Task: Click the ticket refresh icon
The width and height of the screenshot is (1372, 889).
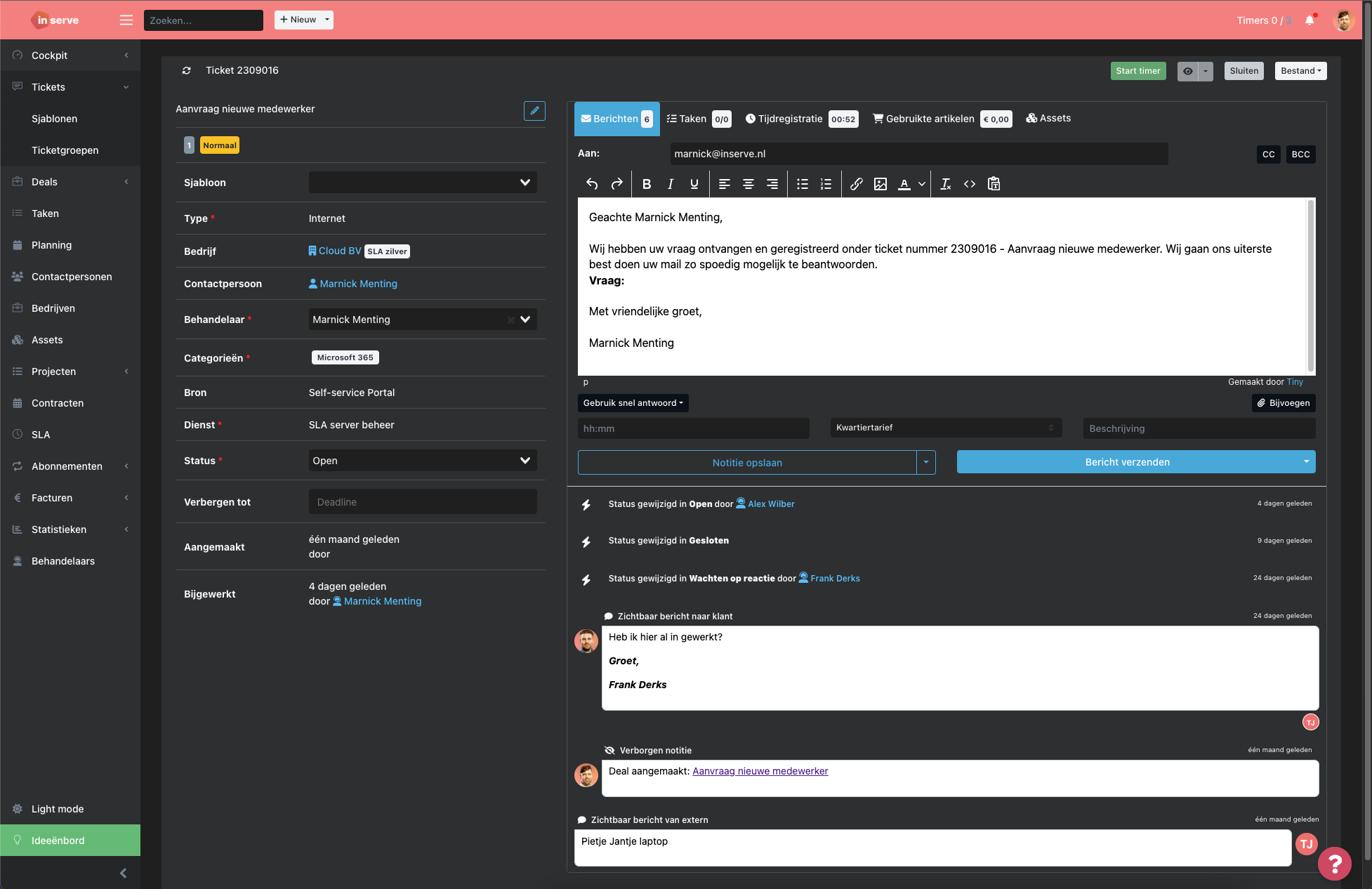Action: 186,70
